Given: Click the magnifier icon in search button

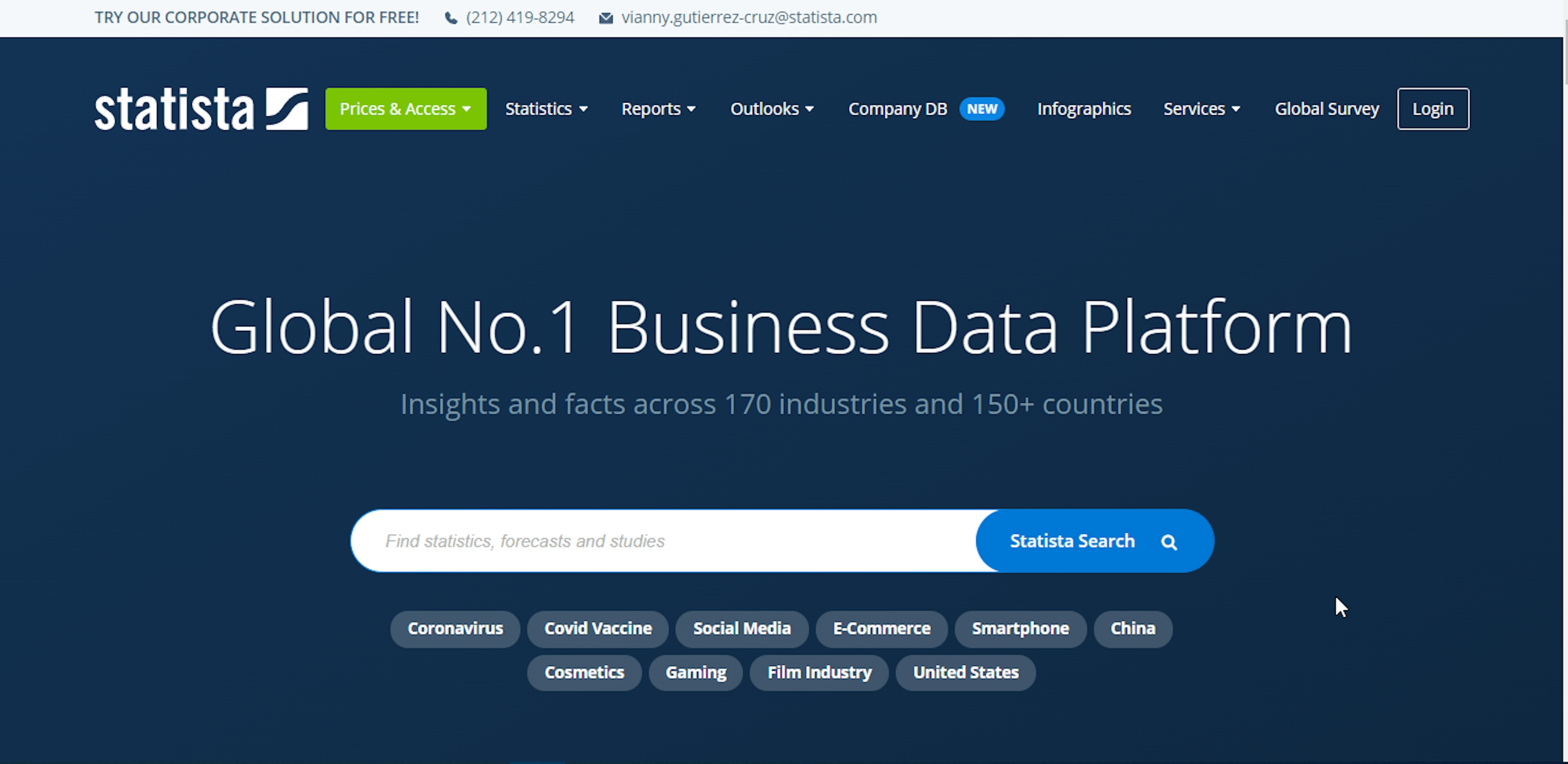Looking at the screenshot, I should 1169,542.
